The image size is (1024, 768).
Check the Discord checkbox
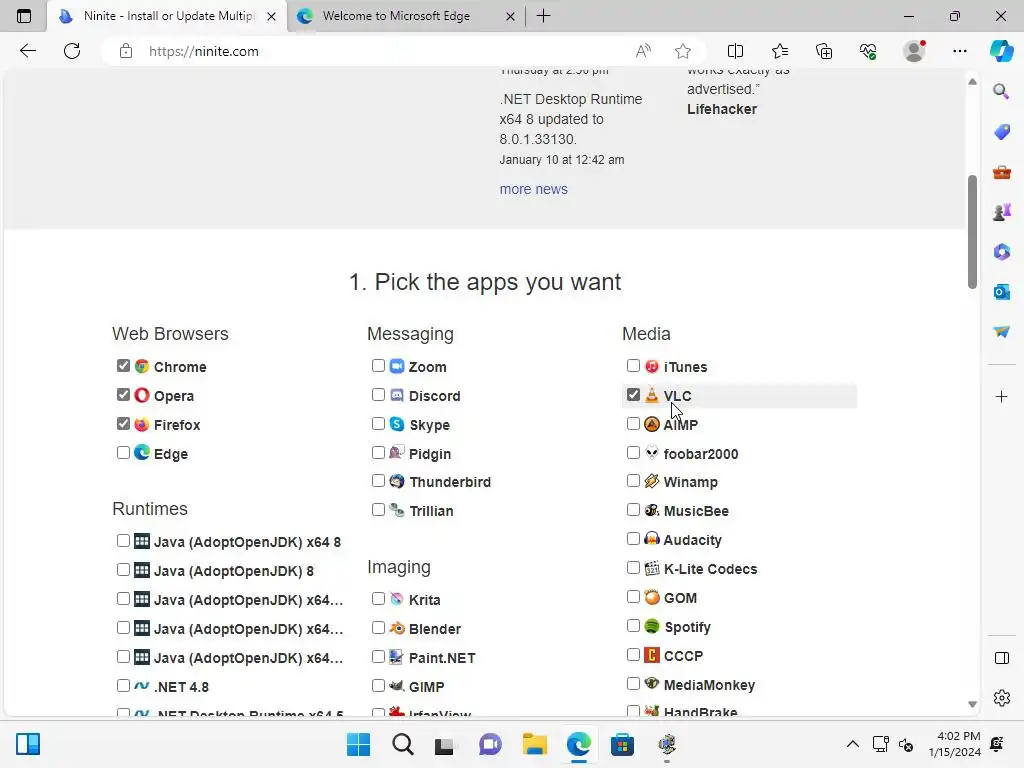[x=378, y=394]
